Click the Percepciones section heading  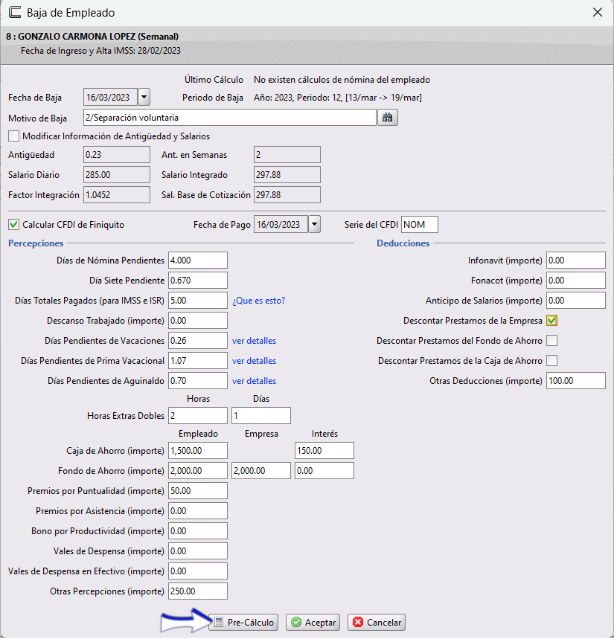[36, 243]
